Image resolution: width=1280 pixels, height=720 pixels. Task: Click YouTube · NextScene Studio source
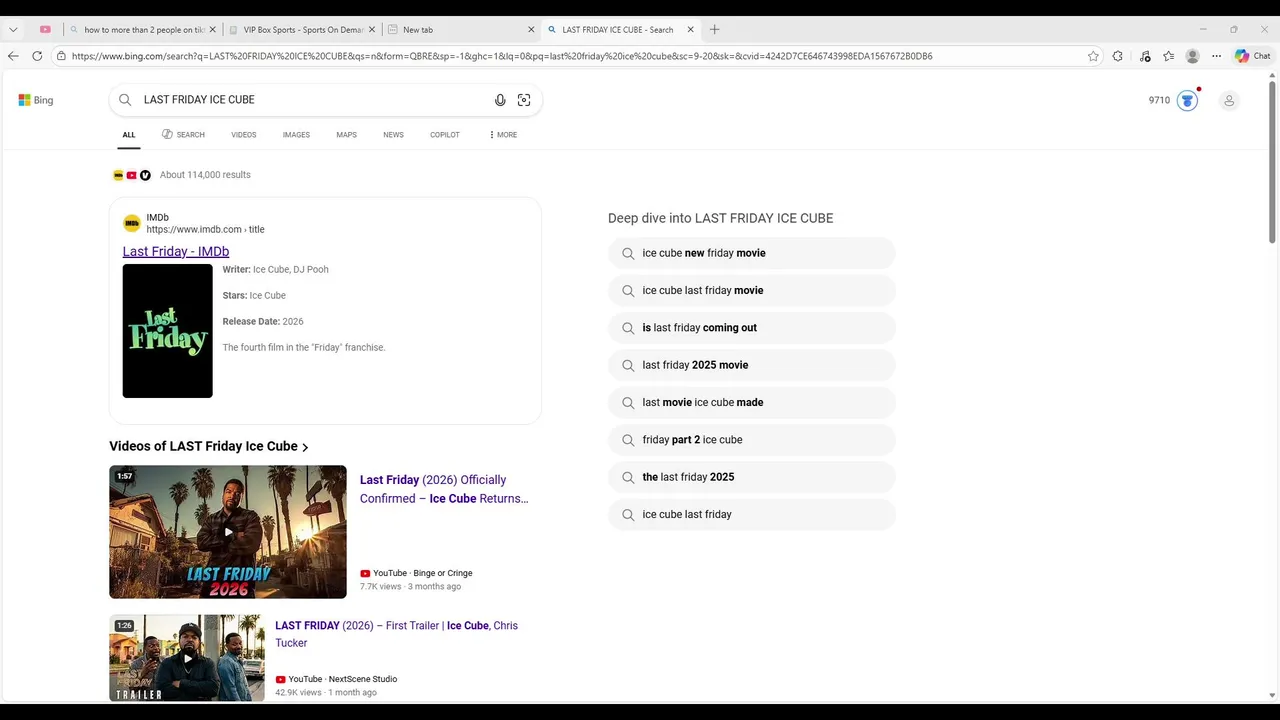pos(336,679)
